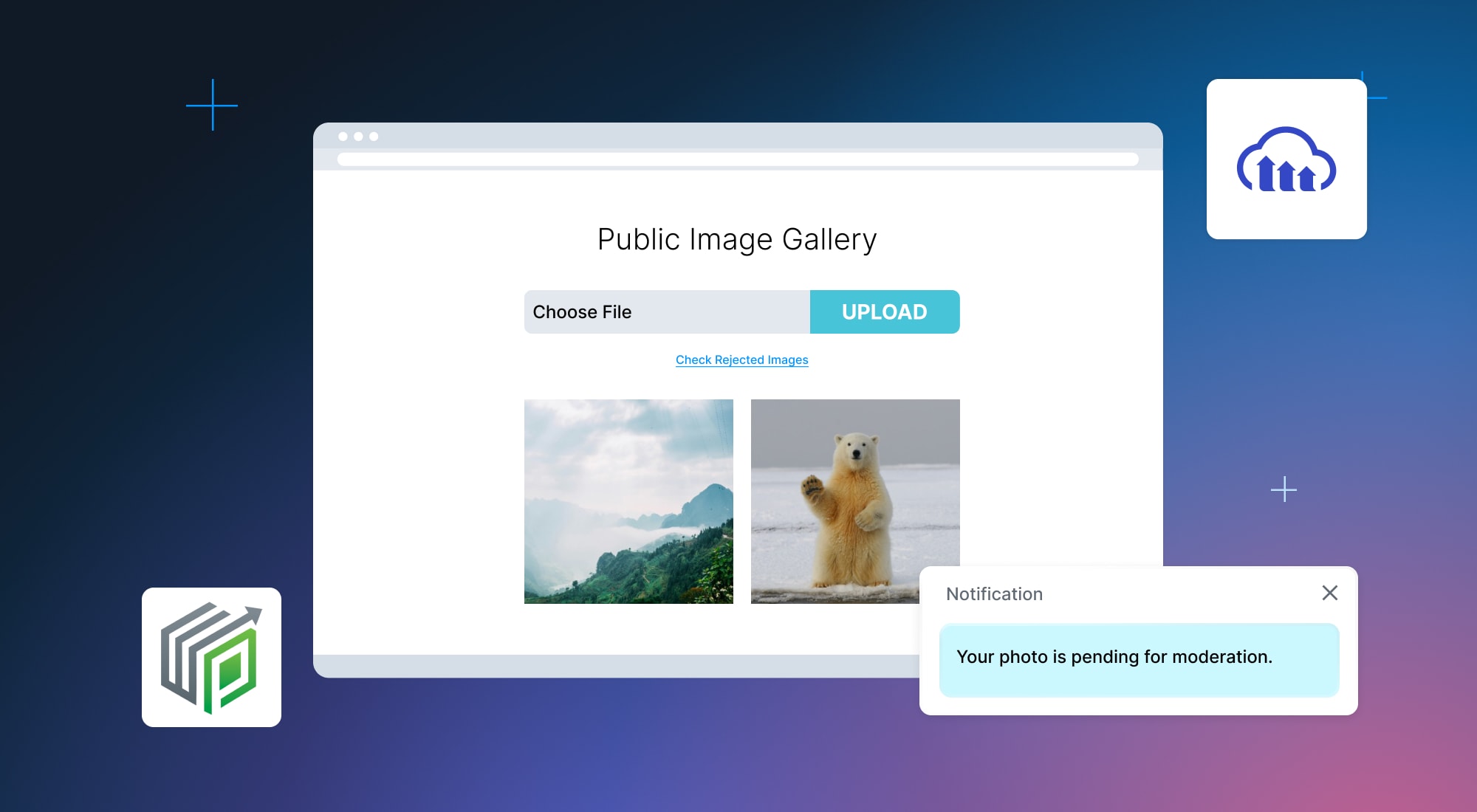Click the first browser window dot
Screen dimensions: 1477x812
click(343, 137)
